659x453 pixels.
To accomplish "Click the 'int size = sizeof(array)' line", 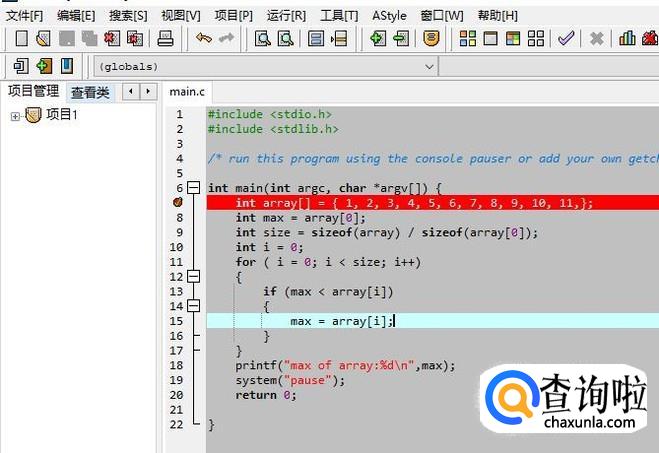I will (386, 232).
